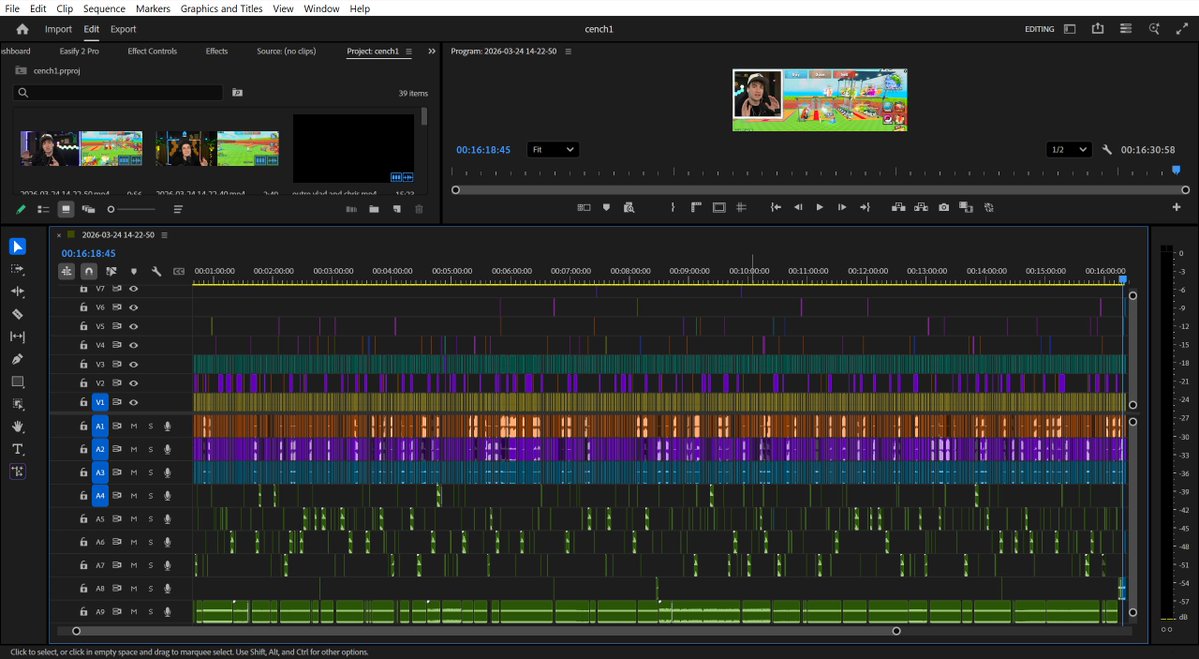Select the Pen tool in the toolbar

17,359
